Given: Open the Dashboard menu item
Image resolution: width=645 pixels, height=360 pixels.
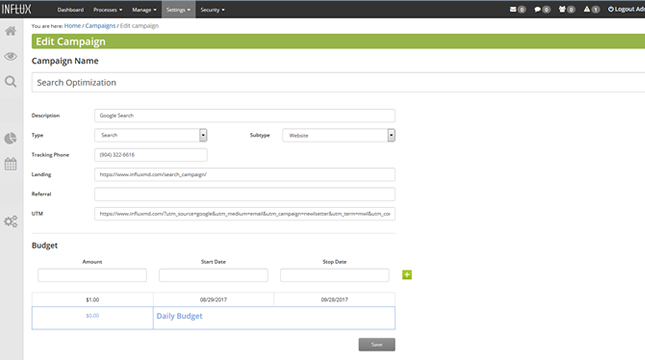Looking at the screenshot, I should pyautogui.click(x=70, y=9).
